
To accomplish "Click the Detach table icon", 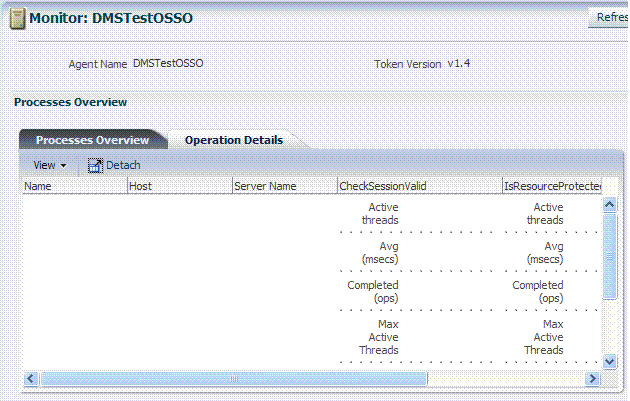I will coord(95,165).
